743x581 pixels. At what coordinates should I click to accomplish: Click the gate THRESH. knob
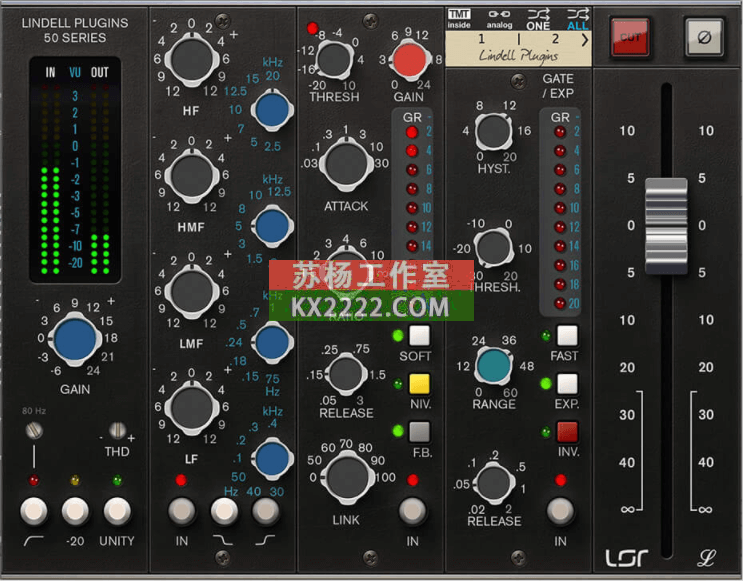click(x=494, y=248)
